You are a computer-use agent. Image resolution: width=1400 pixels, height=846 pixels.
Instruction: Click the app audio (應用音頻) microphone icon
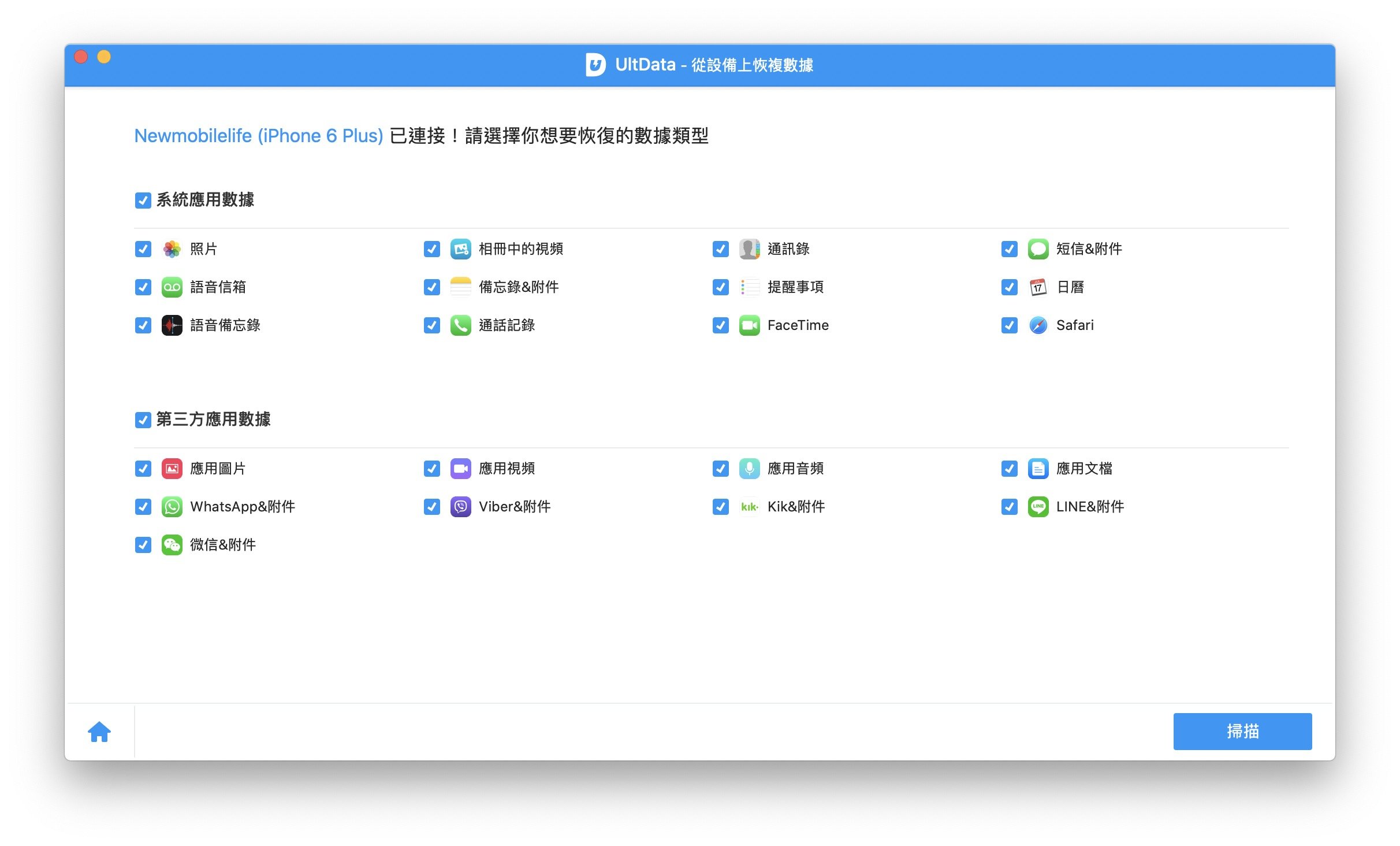point(749,469)
